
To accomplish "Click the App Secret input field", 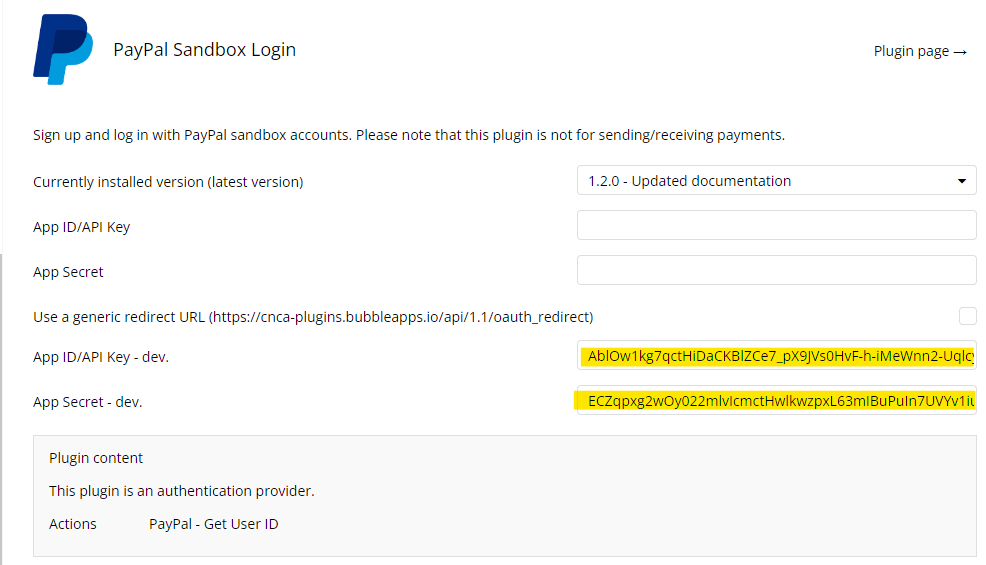I will [x=777, y=270].
